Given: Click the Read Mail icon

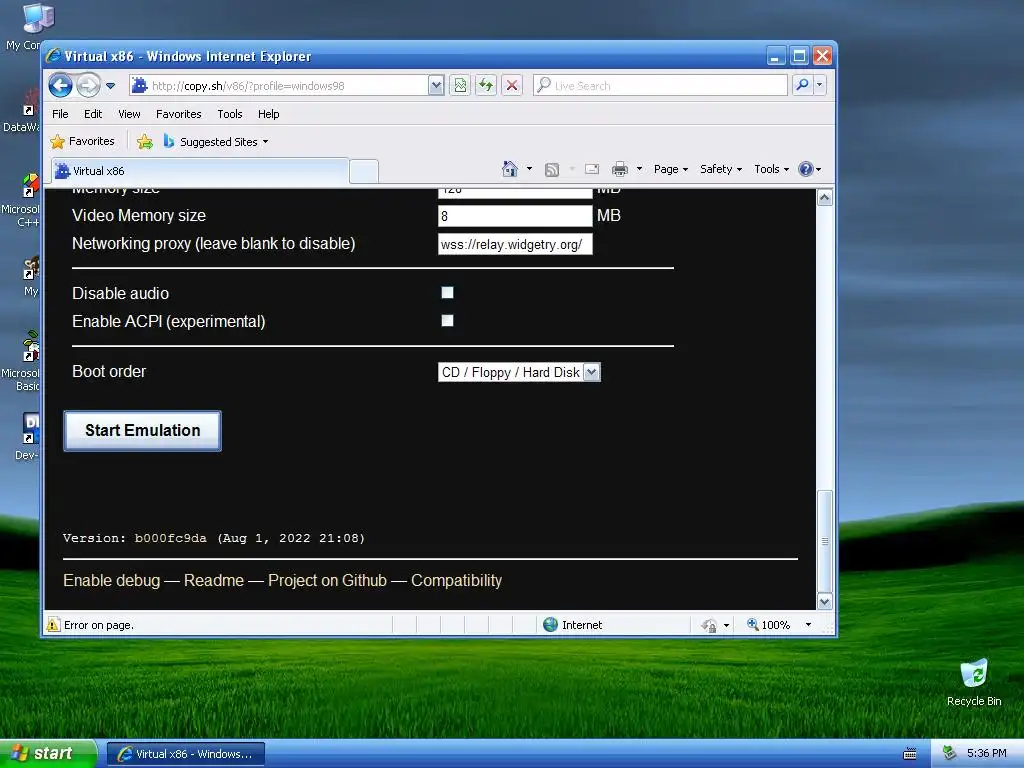Looking at the screenshot, I should (x=592, y=169).
